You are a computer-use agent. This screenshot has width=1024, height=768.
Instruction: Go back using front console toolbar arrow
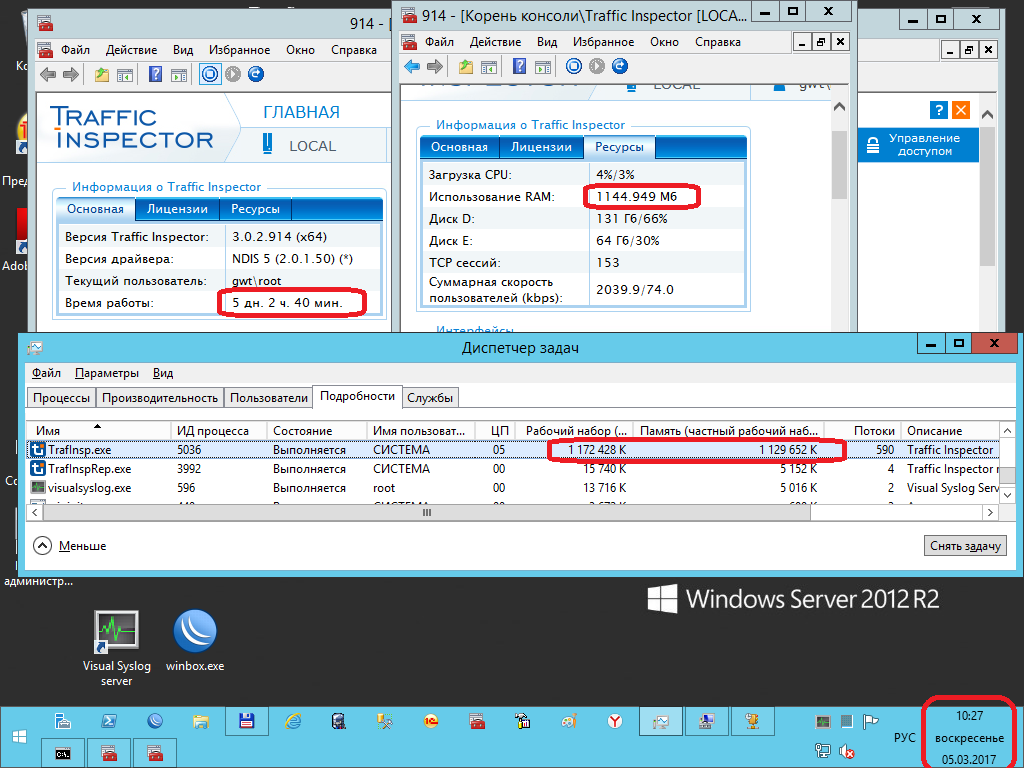(412, 66)
